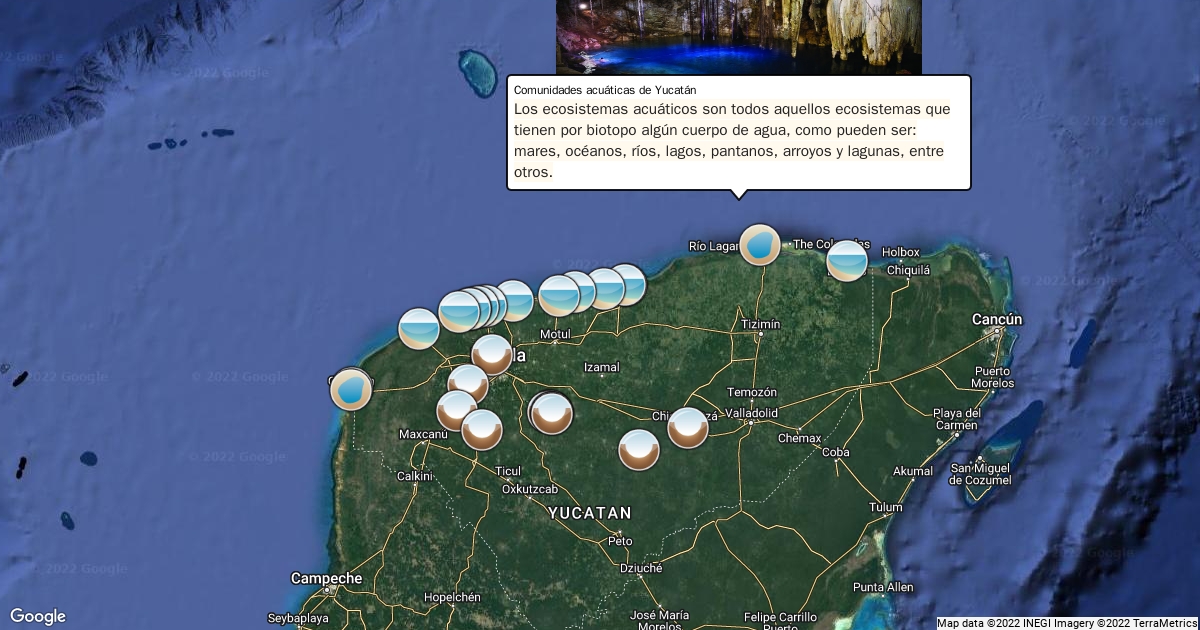Click the cenote marker directly above Maxcanú
The image size is (1200, 630).
pyautogui.click(x=456, y=410)
